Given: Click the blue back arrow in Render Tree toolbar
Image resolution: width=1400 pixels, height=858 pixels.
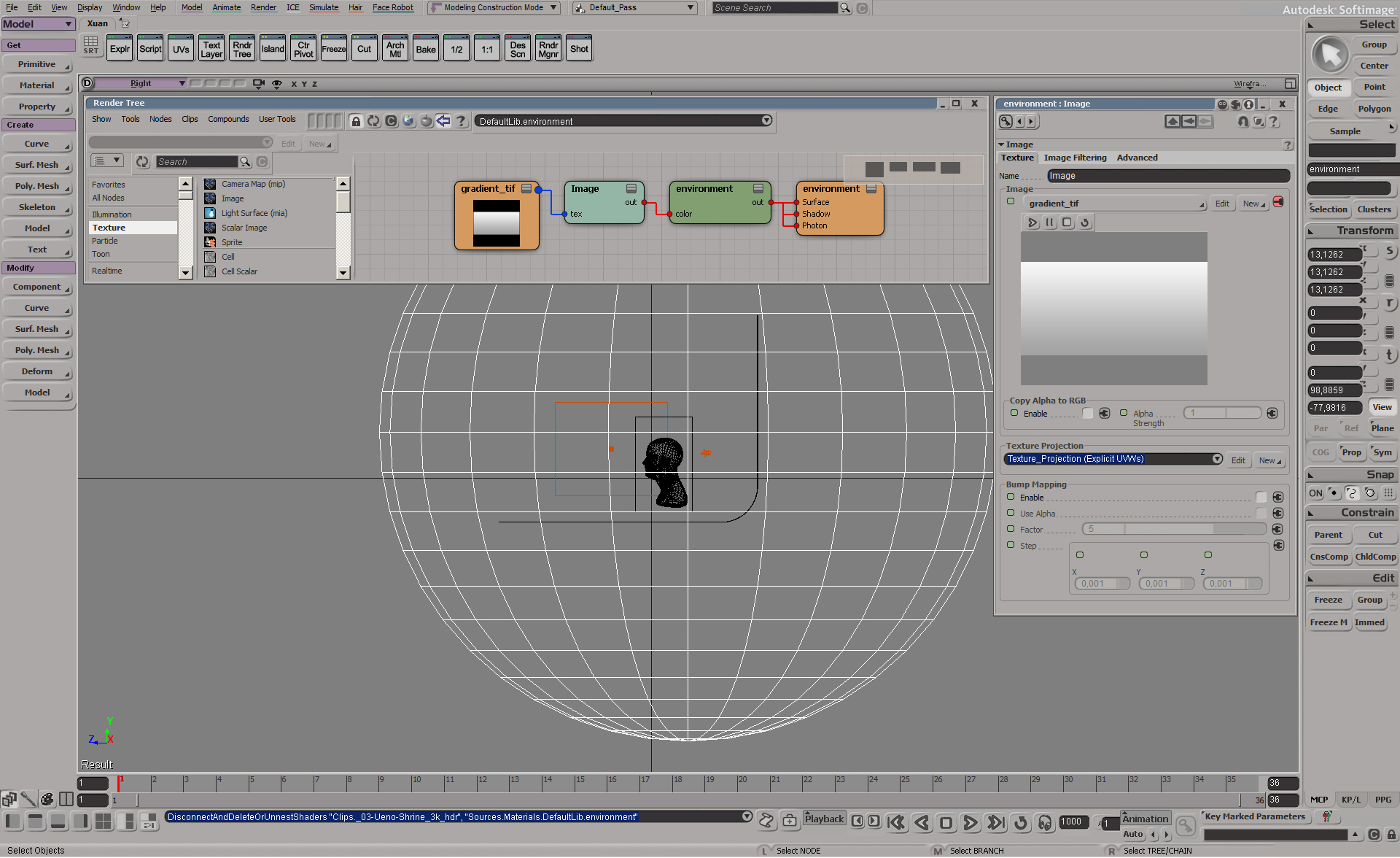Looking at the screenshot, I should tap(443, 121).
